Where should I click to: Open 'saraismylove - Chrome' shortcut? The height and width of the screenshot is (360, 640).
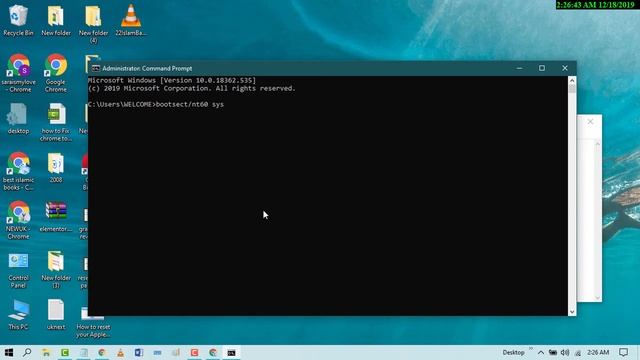click(18, 73)
